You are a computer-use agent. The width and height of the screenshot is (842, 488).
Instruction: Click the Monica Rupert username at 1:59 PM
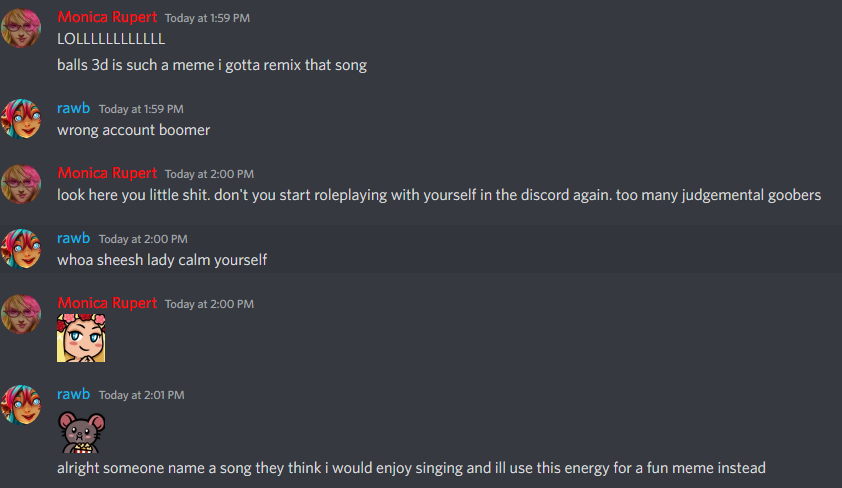[107, 17]
